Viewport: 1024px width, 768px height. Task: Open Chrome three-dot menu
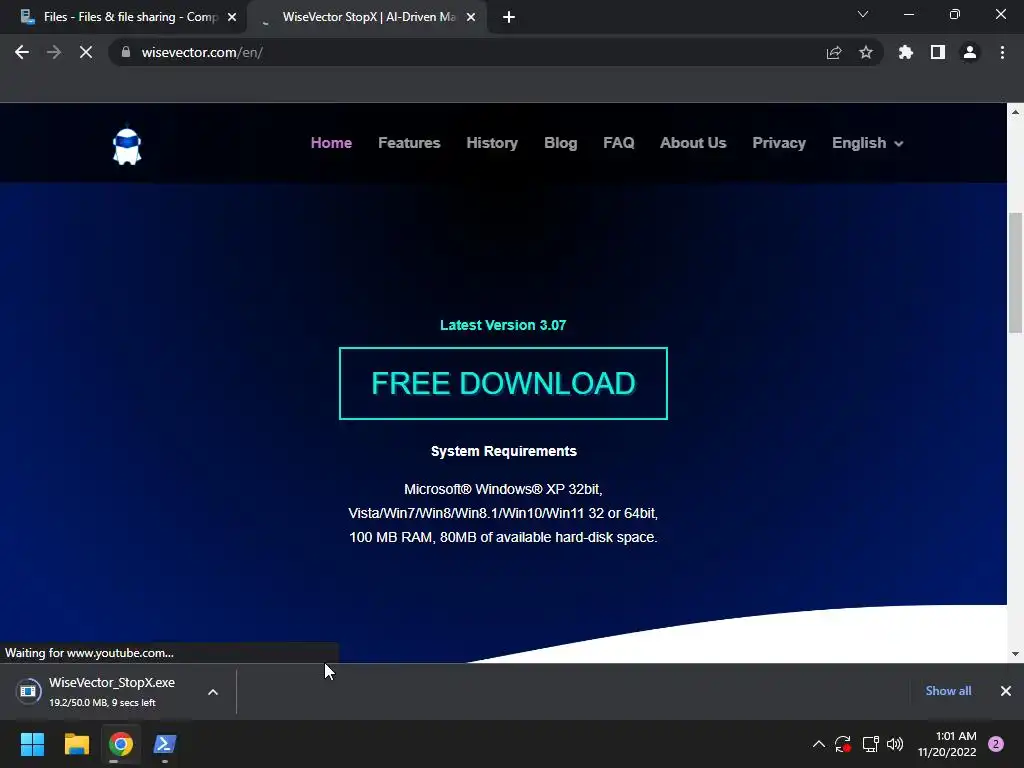coord(1002,52)
